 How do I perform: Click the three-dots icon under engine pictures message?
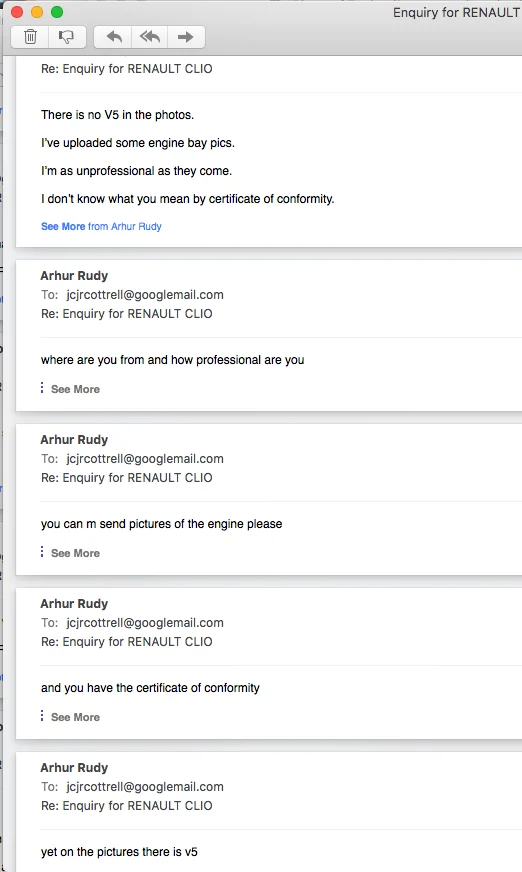coord(42,552)
